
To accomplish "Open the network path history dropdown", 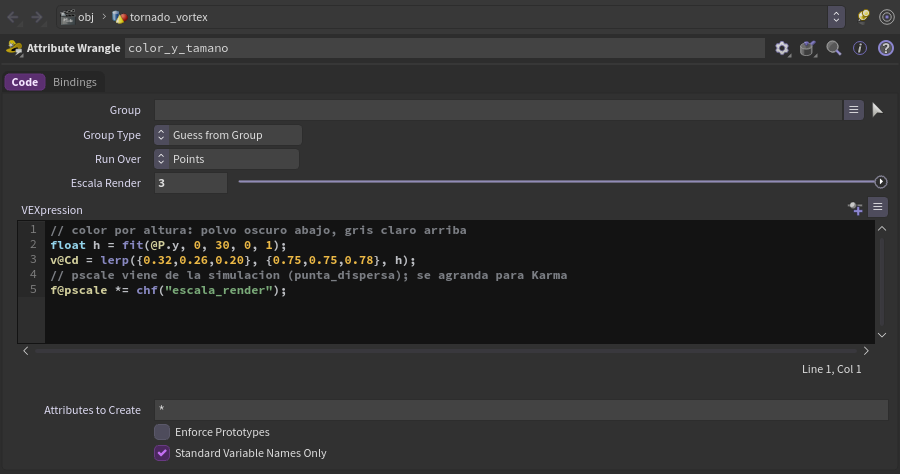I will click(836, 17).
